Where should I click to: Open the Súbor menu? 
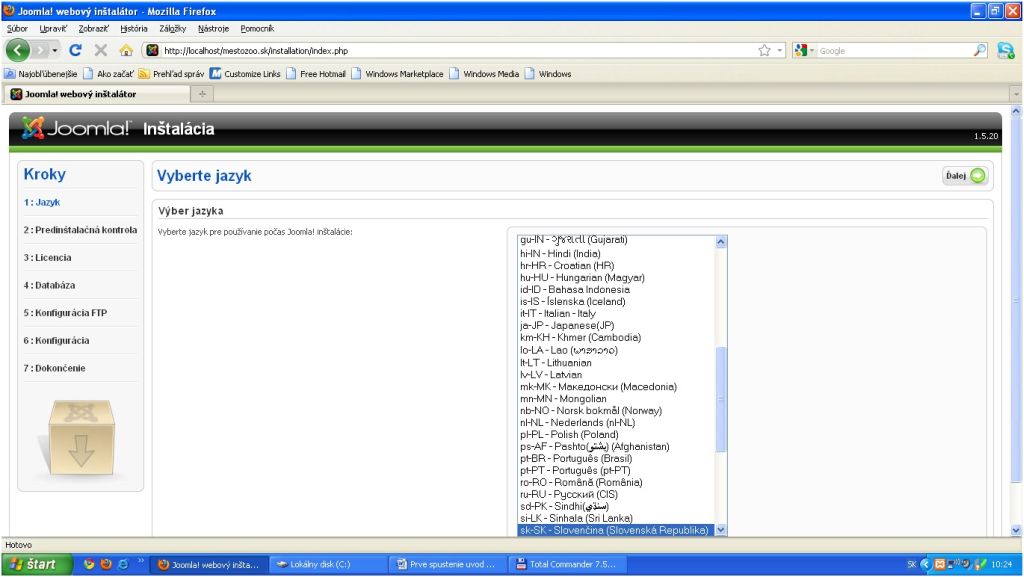coord(17,29)
